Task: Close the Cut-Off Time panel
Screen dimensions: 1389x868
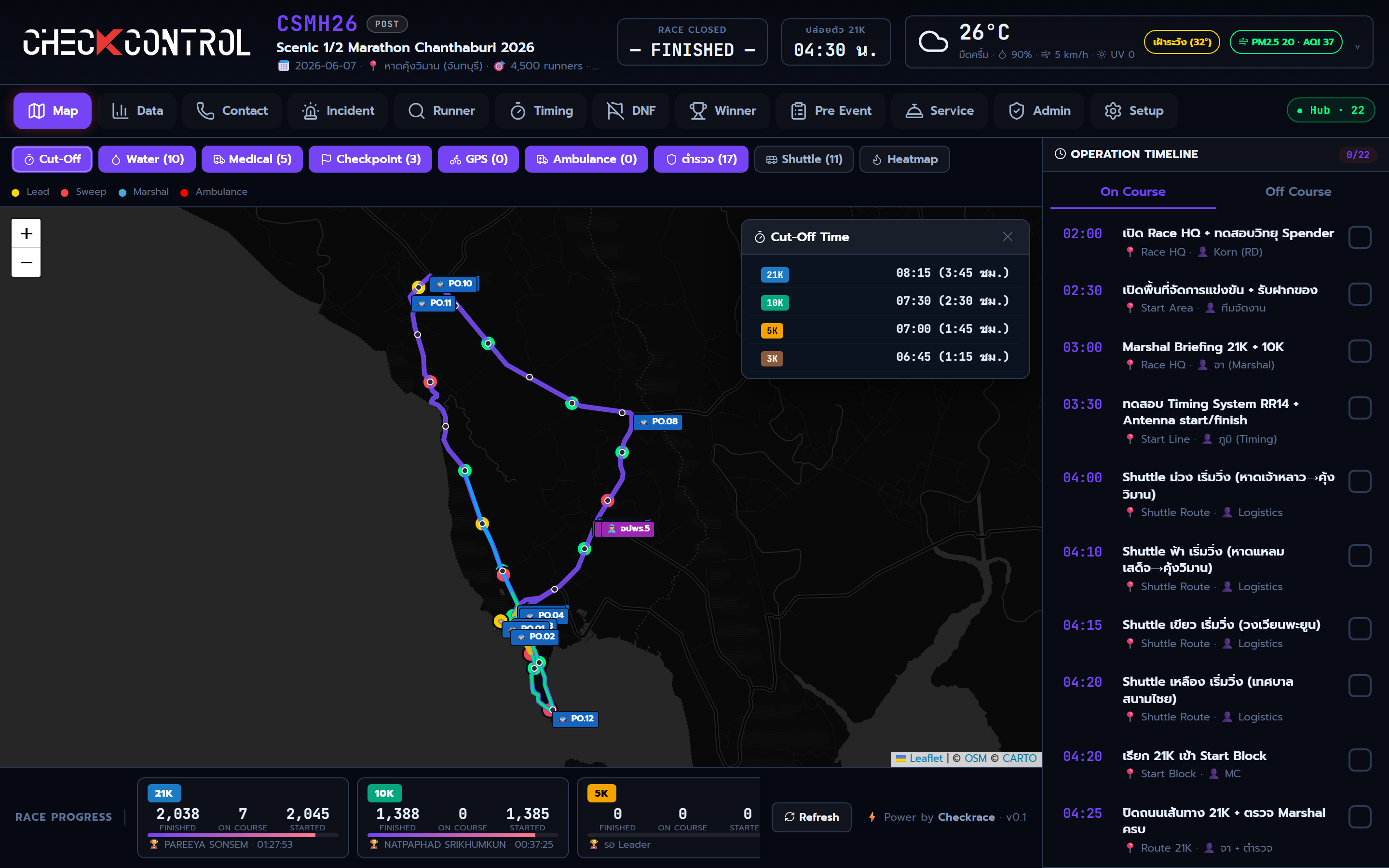Action: tap(1008, 236)
